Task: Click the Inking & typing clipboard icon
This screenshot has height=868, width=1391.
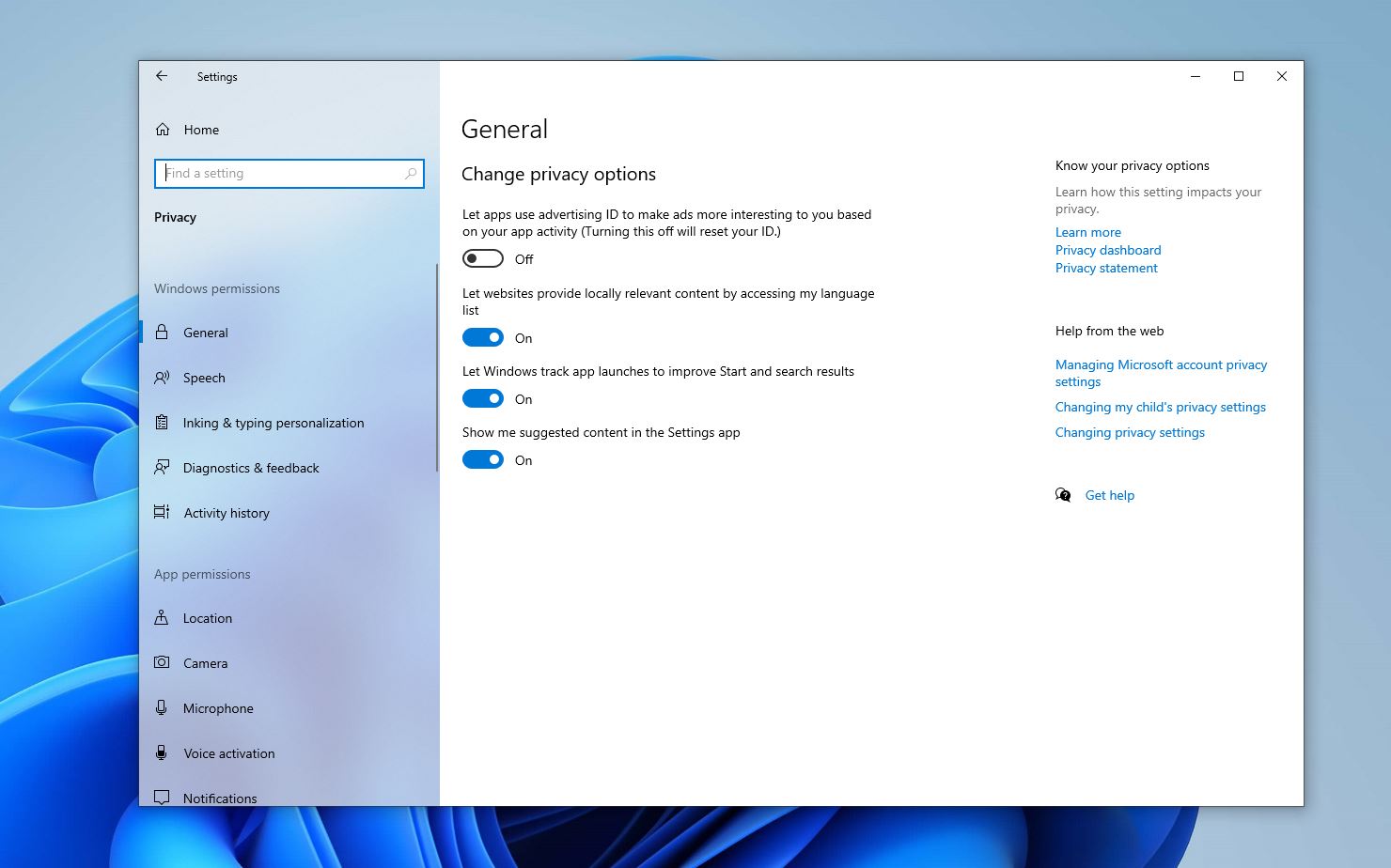Action: pyautogui.click(x=162, y=422)
